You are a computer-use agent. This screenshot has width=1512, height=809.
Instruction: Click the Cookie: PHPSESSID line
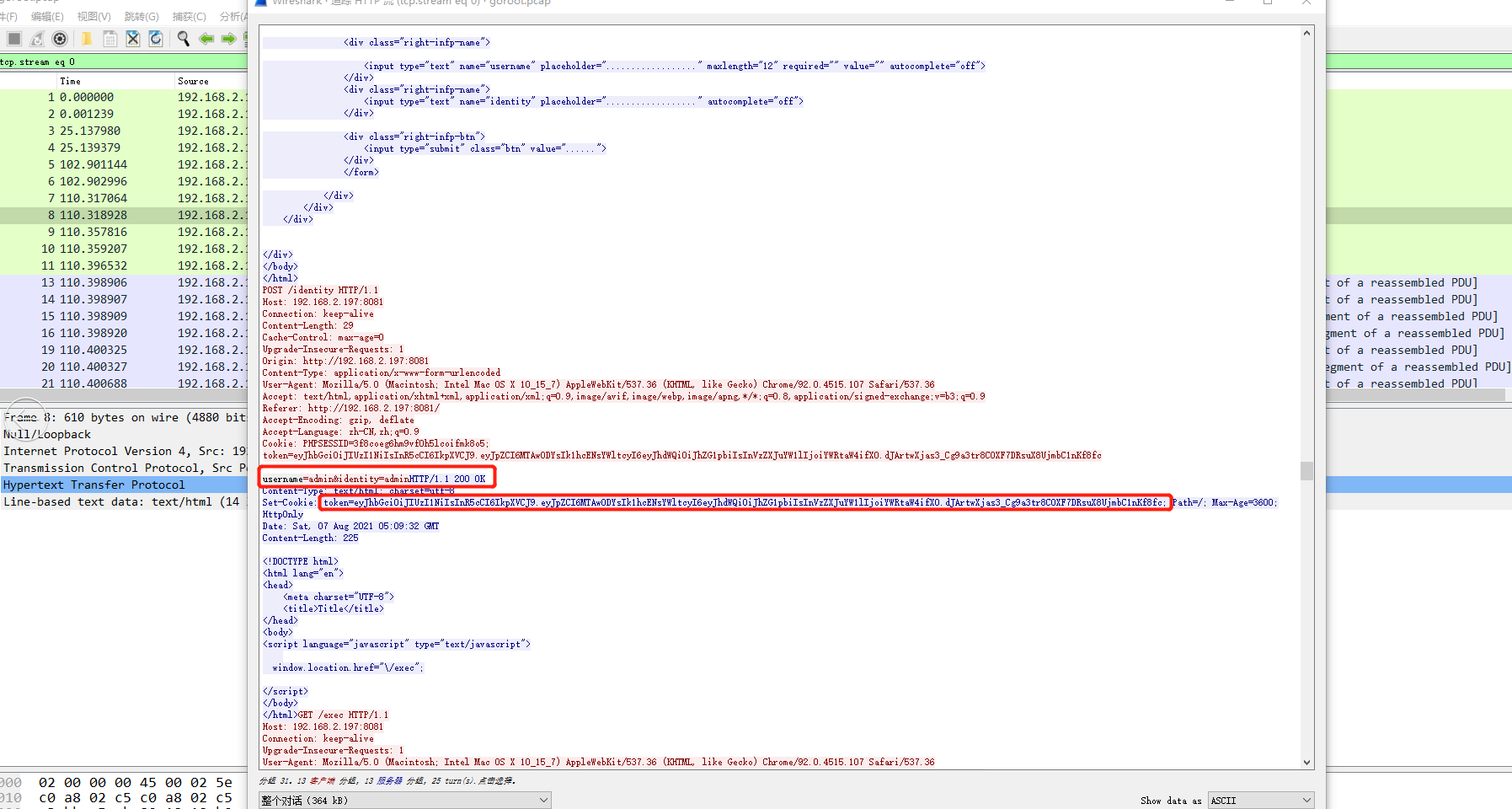375,443
